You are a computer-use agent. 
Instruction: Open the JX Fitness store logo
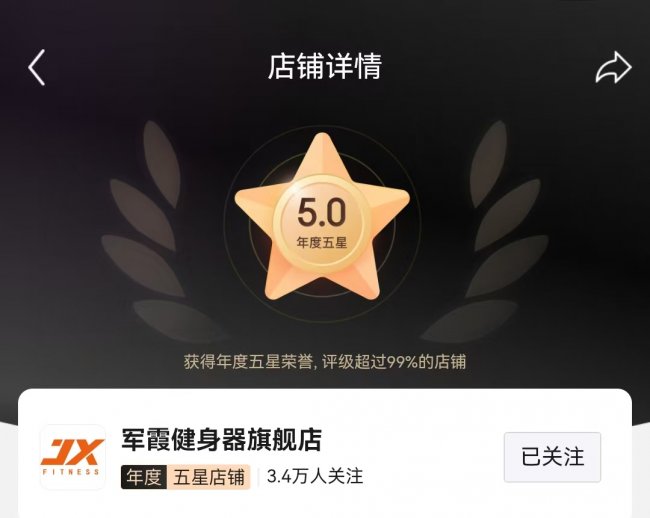pos(73,457)
